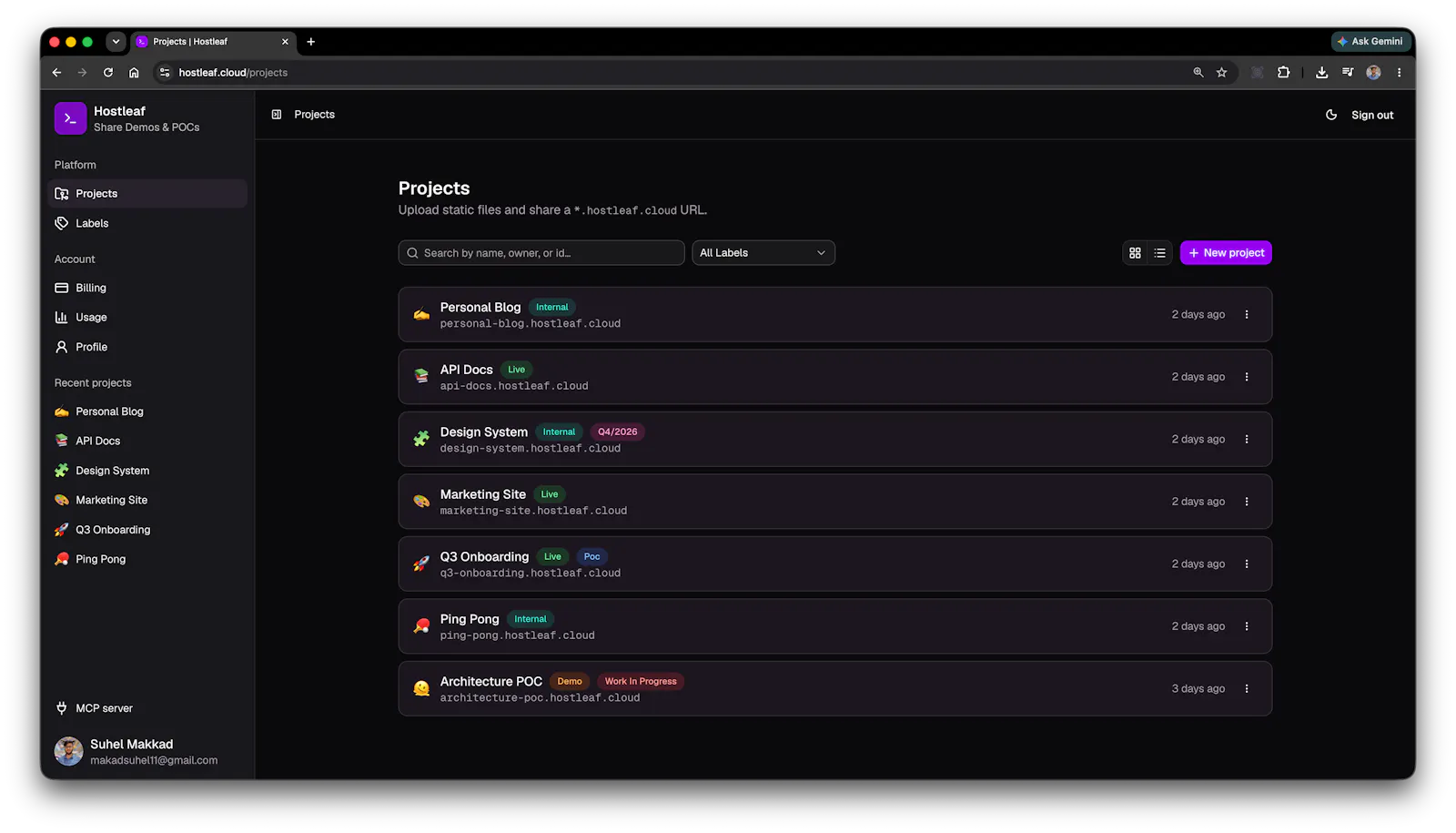Open media control icon in browser toolbar
Viewport: 1456px width, 833px height.
pos(1348,73)
